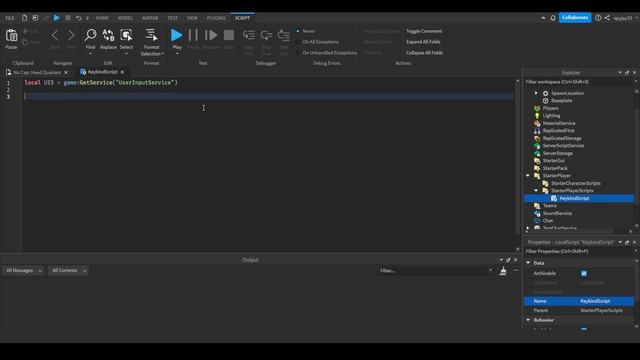
Task: Start the big blue Play button
Action: coord(177,35)
